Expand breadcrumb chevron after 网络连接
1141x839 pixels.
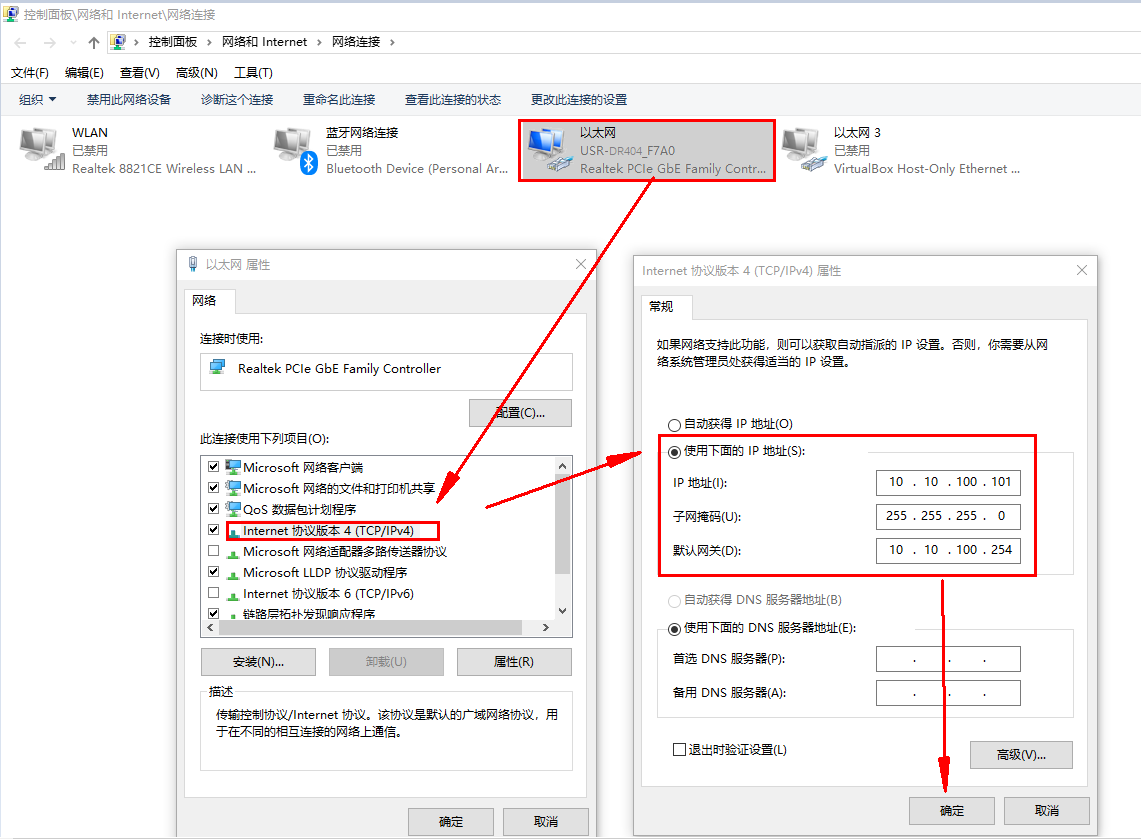coord(392,42)
